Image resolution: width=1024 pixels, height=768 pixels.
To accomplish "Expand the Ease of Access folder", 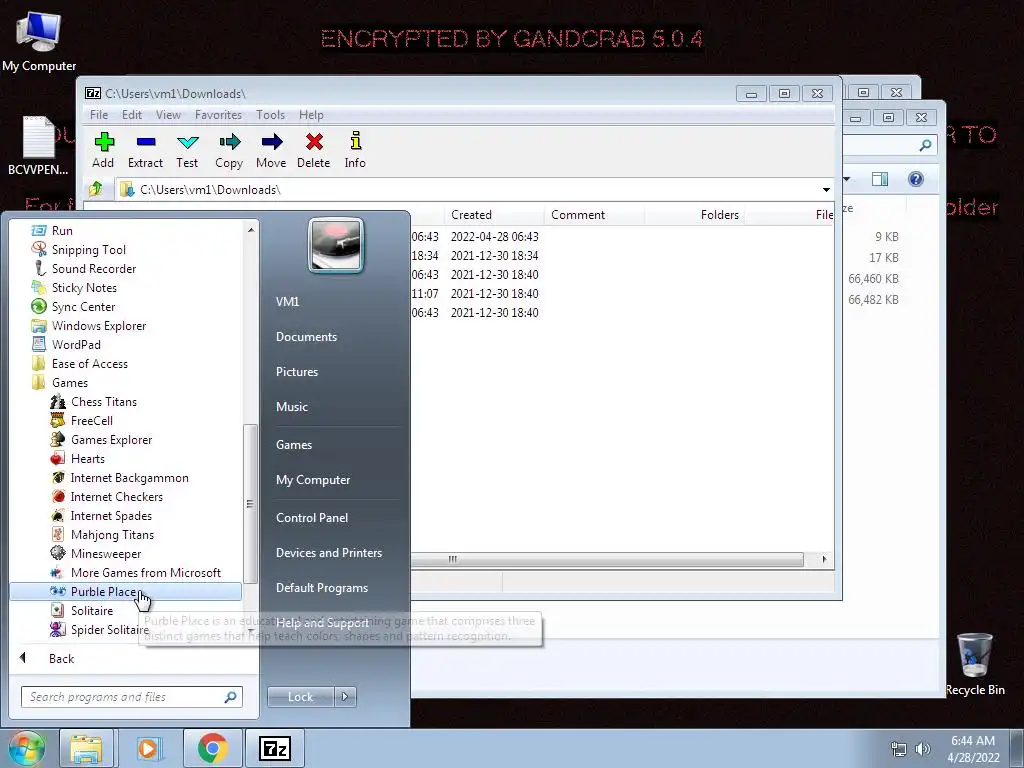I will coord(125,363).
